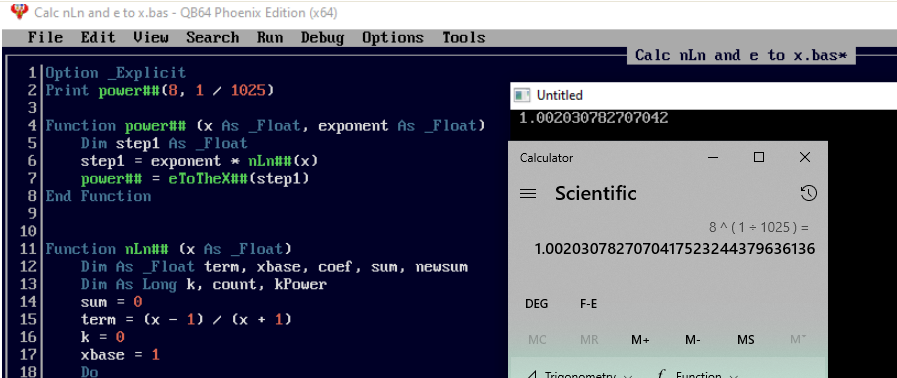Click line 12 Dim As _Float term, xbase
The width and height of the screenshot is (897, 378).
(x=274, y=267)
